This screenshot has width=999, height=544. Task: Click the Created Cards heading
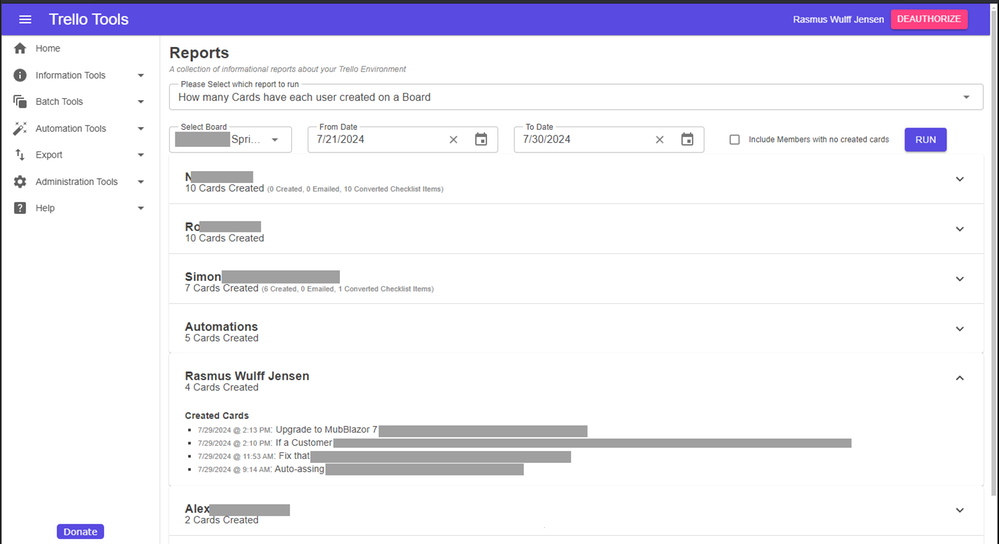coord(217,415)
